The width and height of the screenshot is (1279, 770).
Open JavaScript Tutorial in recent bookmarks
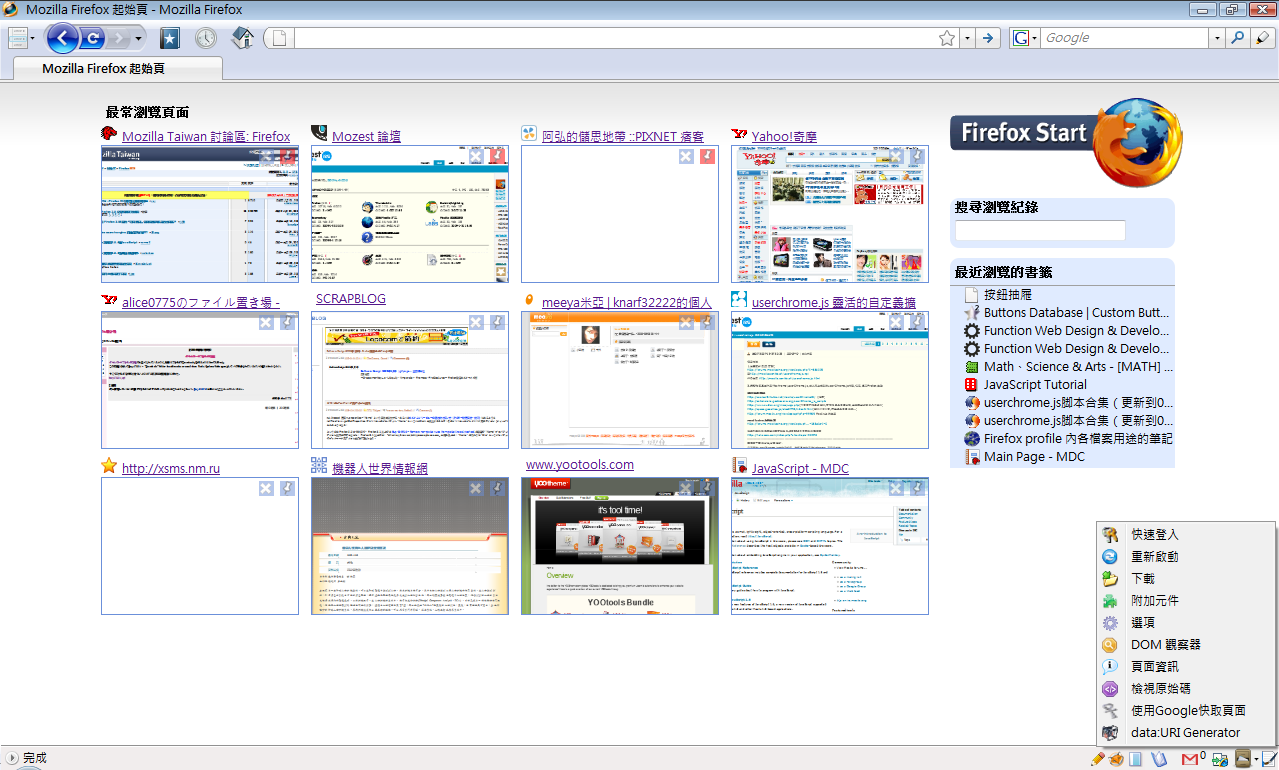click(1035, 385)
